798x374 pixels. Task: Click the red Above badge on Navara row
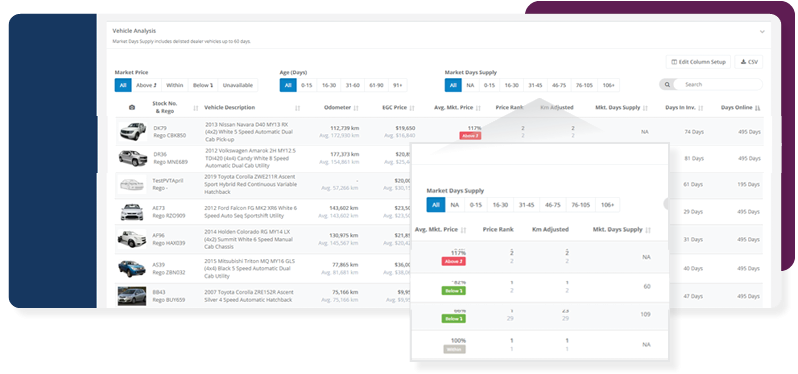pyautogui.click(x=470, y=136)
